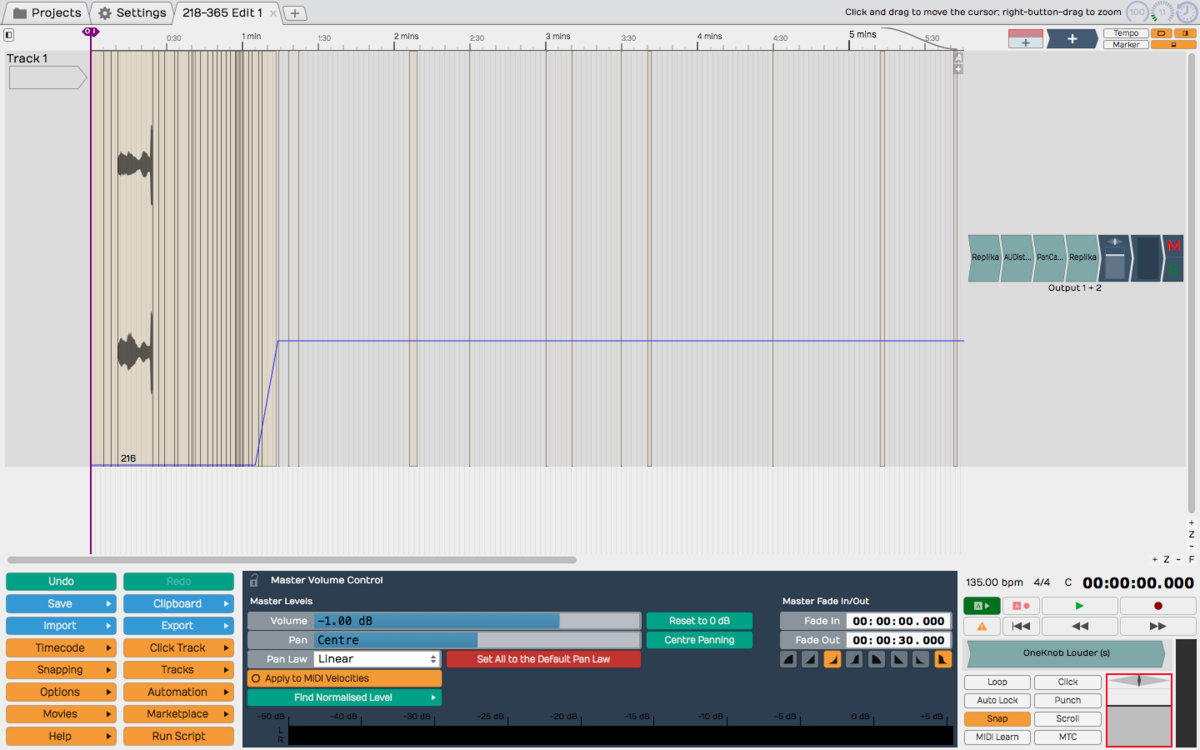Open the Pan Law Linear dropdown
This screenshot has height=750, width=1200.
[x=377, y=659]
